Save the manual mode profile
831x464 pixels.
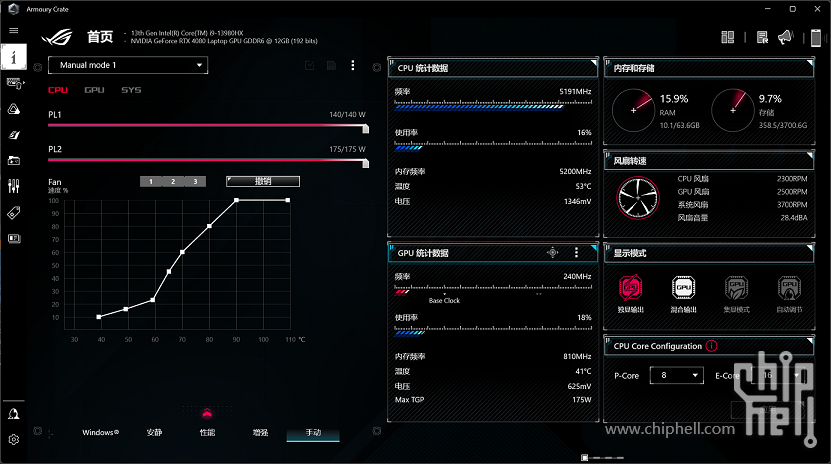coord(331,65)
